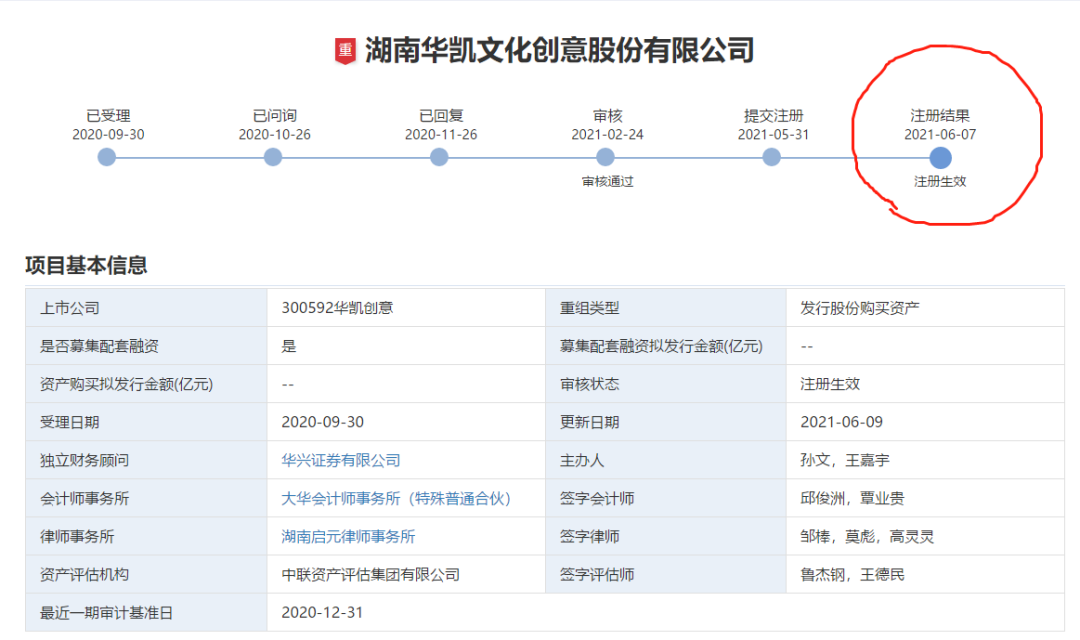The image size is (1080, 640).
Task: Select the 已问询 milestone dot
Action: [272, 157]
